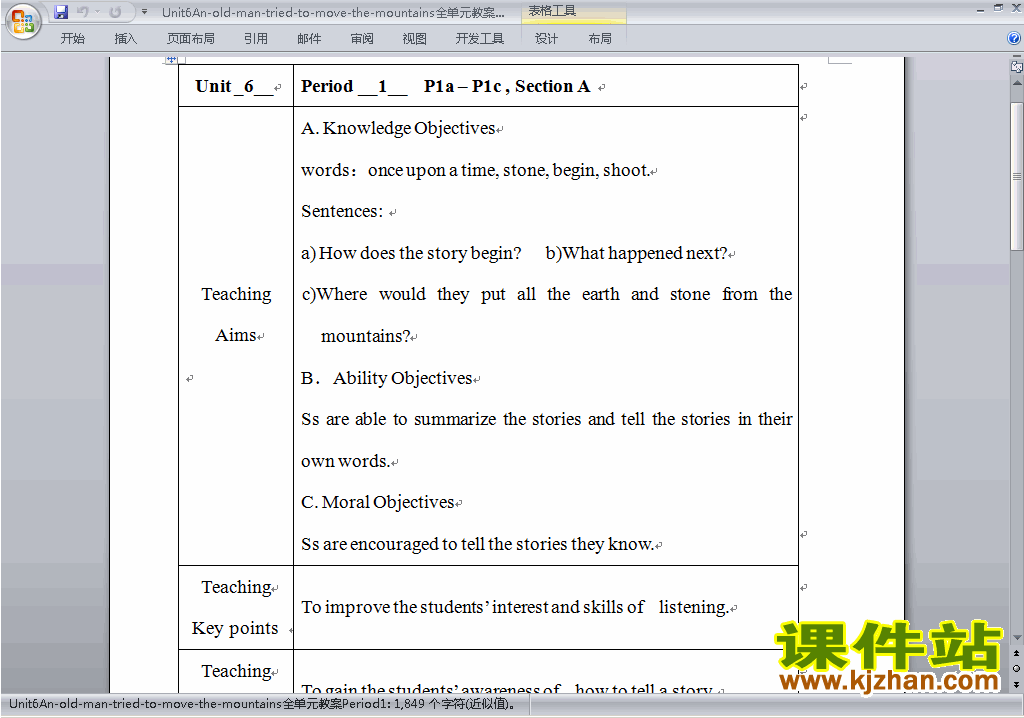Image resolution: width=1024 pixels, height=718 pixels.
Task: Open the Office button menu
Action: tap(23, 22)
